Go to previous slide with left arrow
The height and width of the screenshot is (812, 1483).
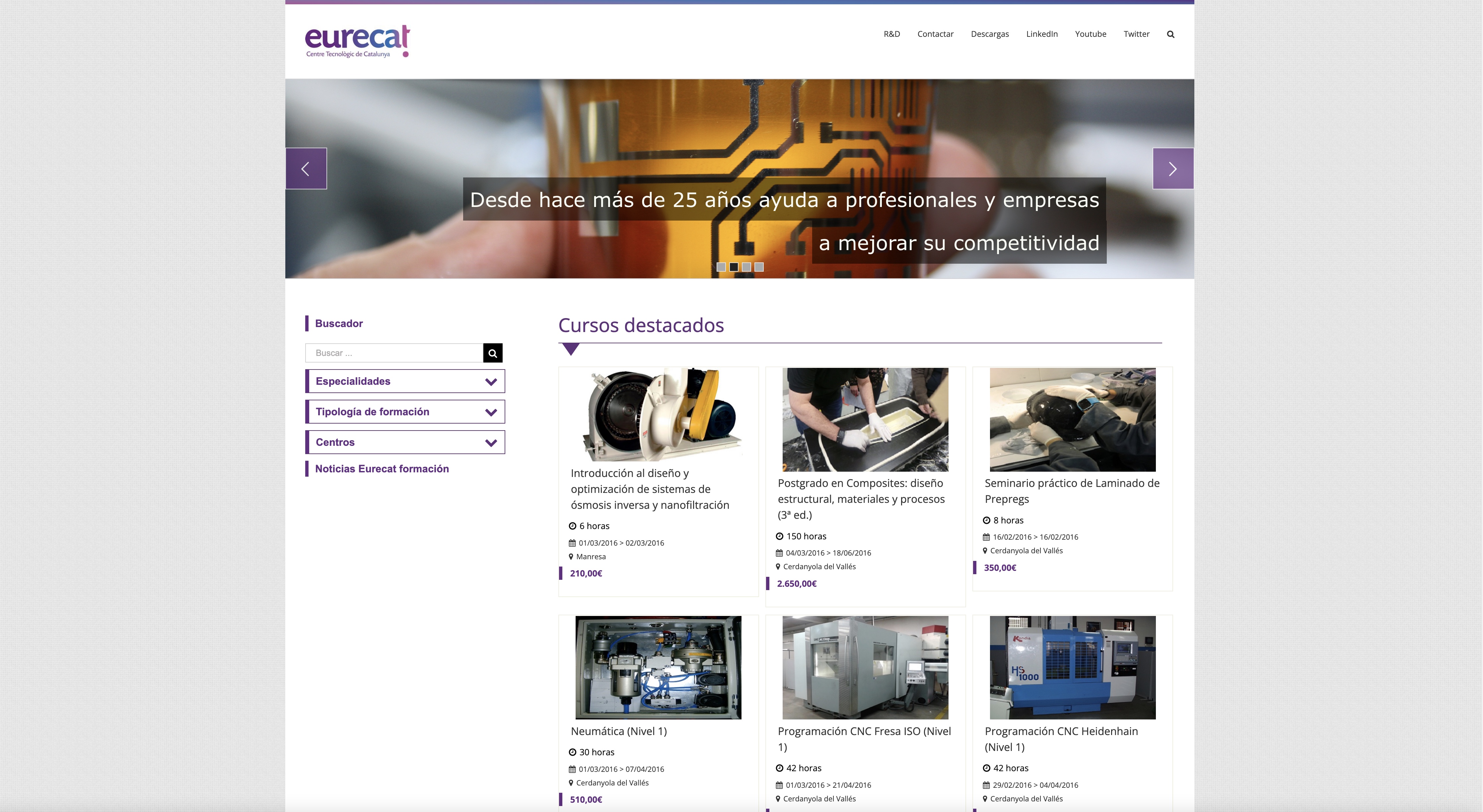click(x=306, y=169)
